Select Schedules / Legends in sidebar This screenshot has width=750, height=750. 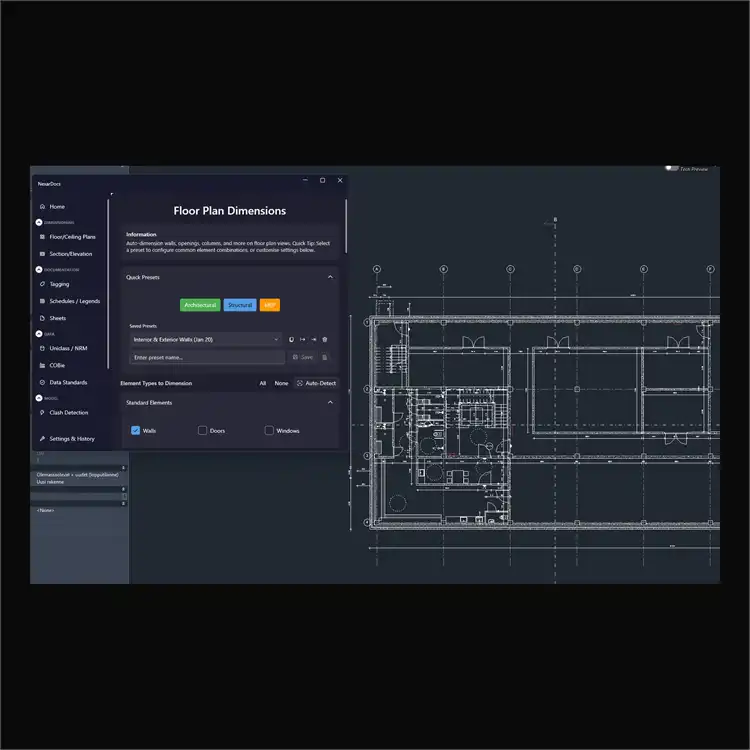tap(70, 301)
